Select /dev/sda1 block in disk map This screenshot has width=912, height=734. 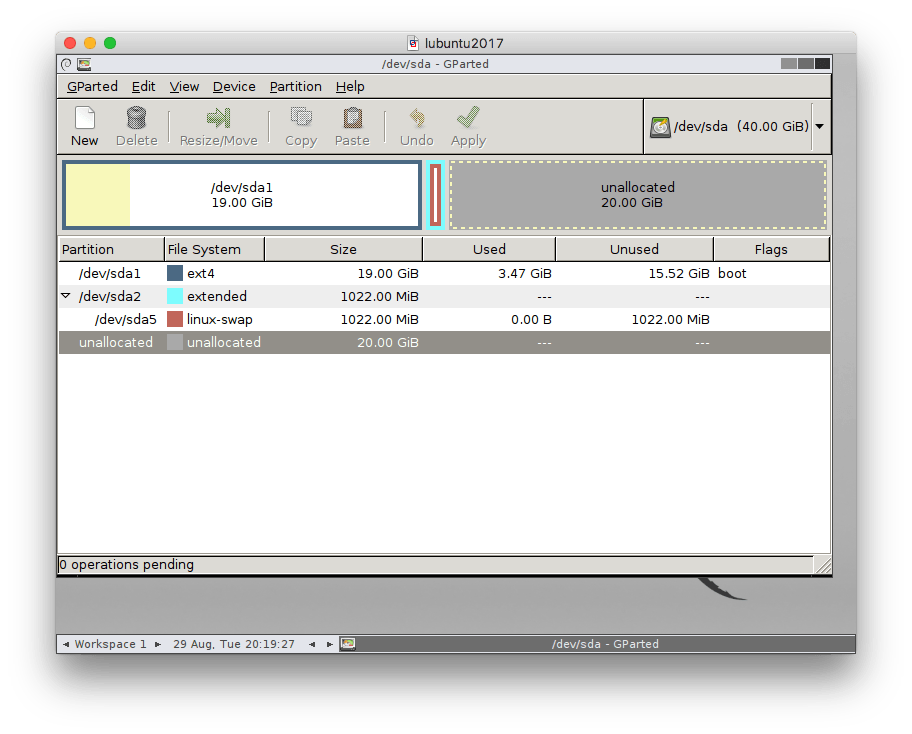(242, 195)
